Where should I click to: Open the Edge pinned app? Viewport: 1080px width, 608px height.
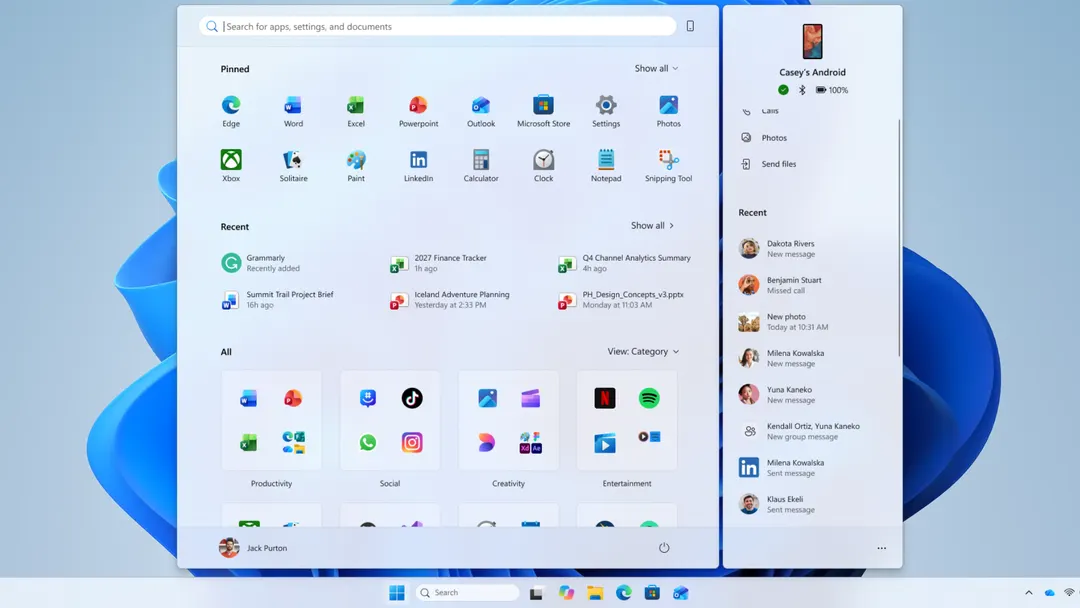231,111
